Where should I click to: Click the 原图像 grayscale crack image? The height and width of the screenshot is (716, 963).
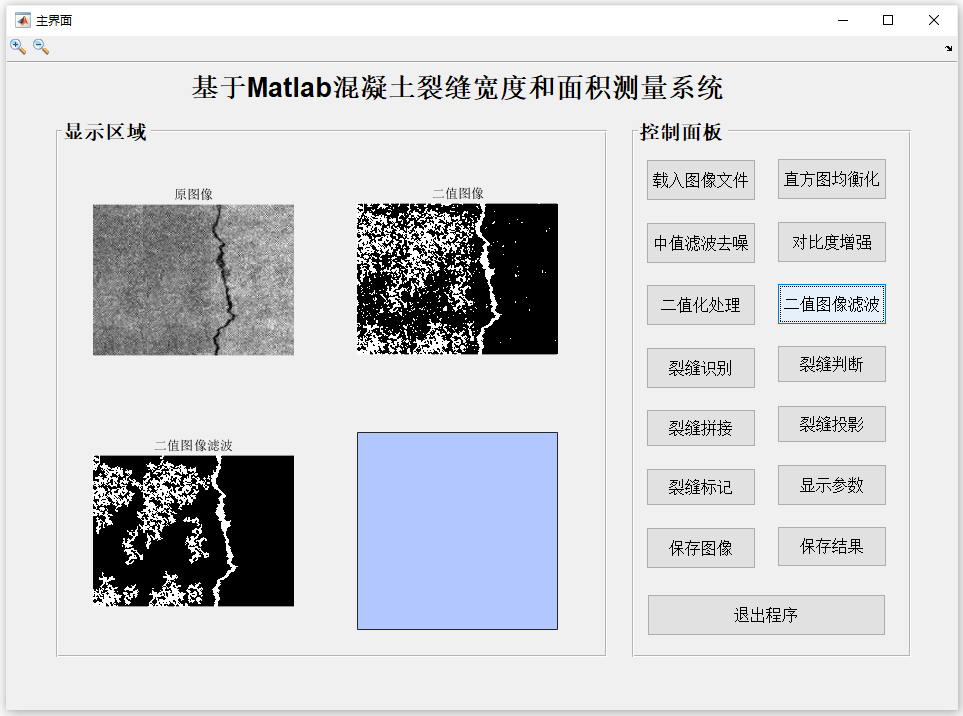193,279
